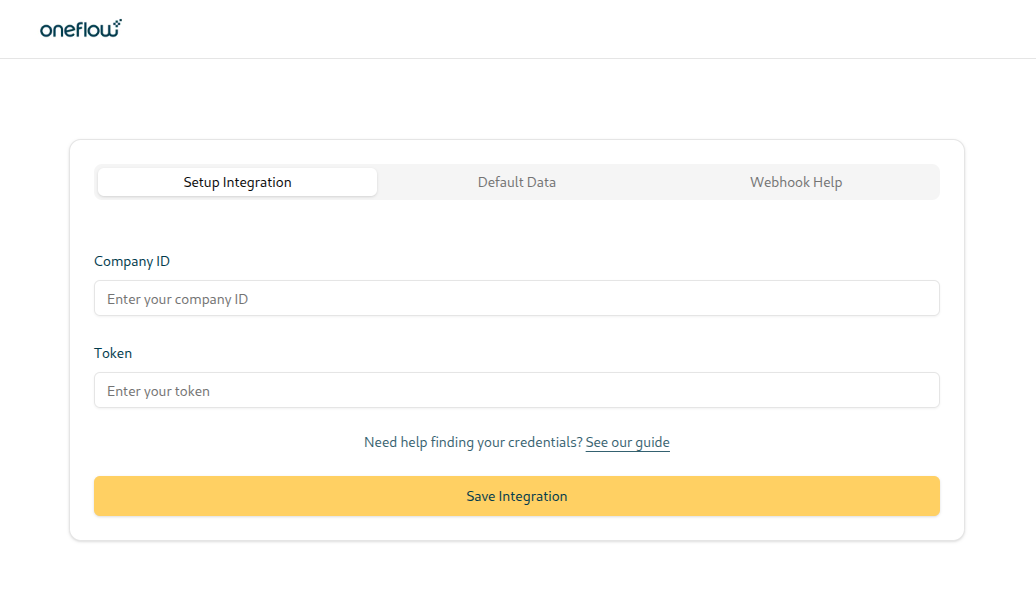This screenshot has height=595, width=1036.
Task: Click the Oneflow logo
Action: [81, 28]
